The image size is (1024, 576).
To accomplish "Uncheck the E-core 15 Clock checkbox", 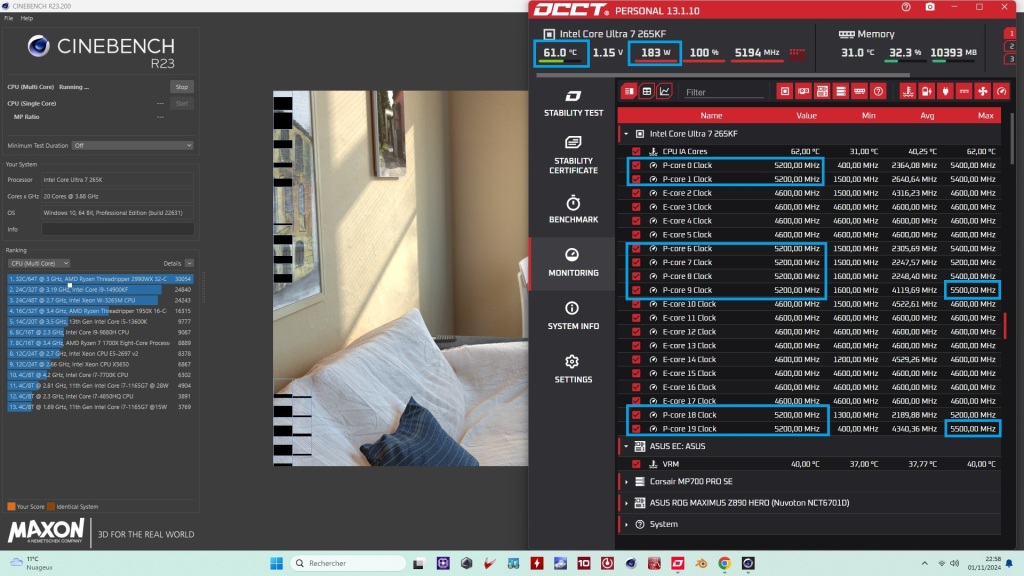I will pos(636,374).
